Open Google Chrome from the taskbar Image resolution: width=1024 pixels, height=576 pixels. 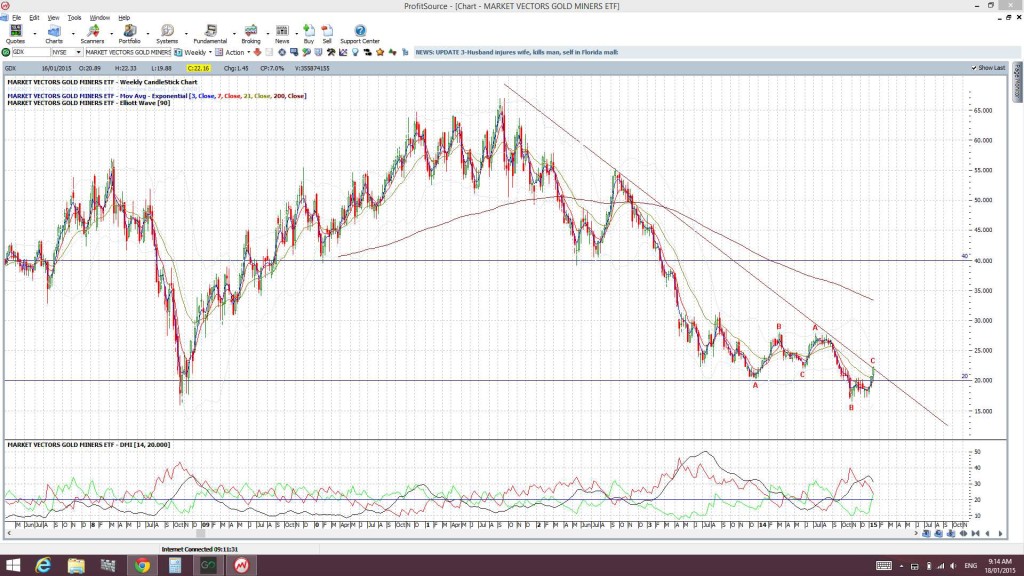tap(142, 565)
